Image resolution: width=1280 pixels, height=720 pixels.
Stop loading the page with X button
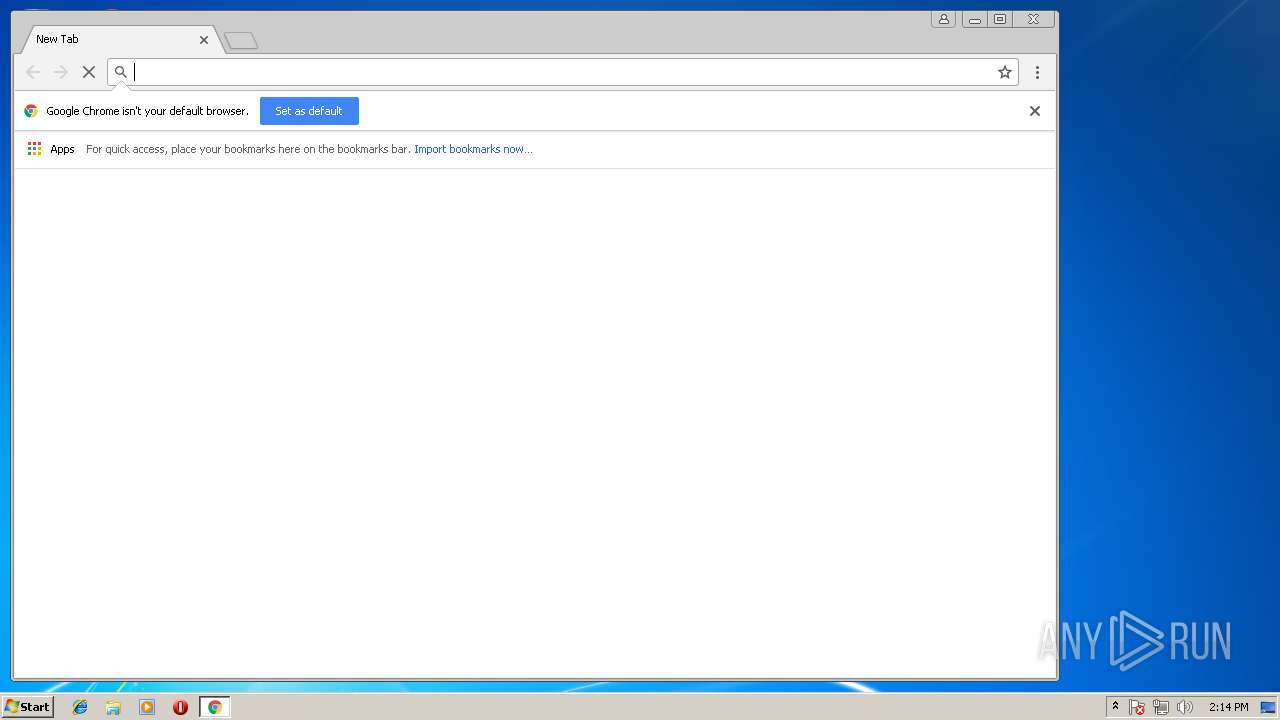88,72
